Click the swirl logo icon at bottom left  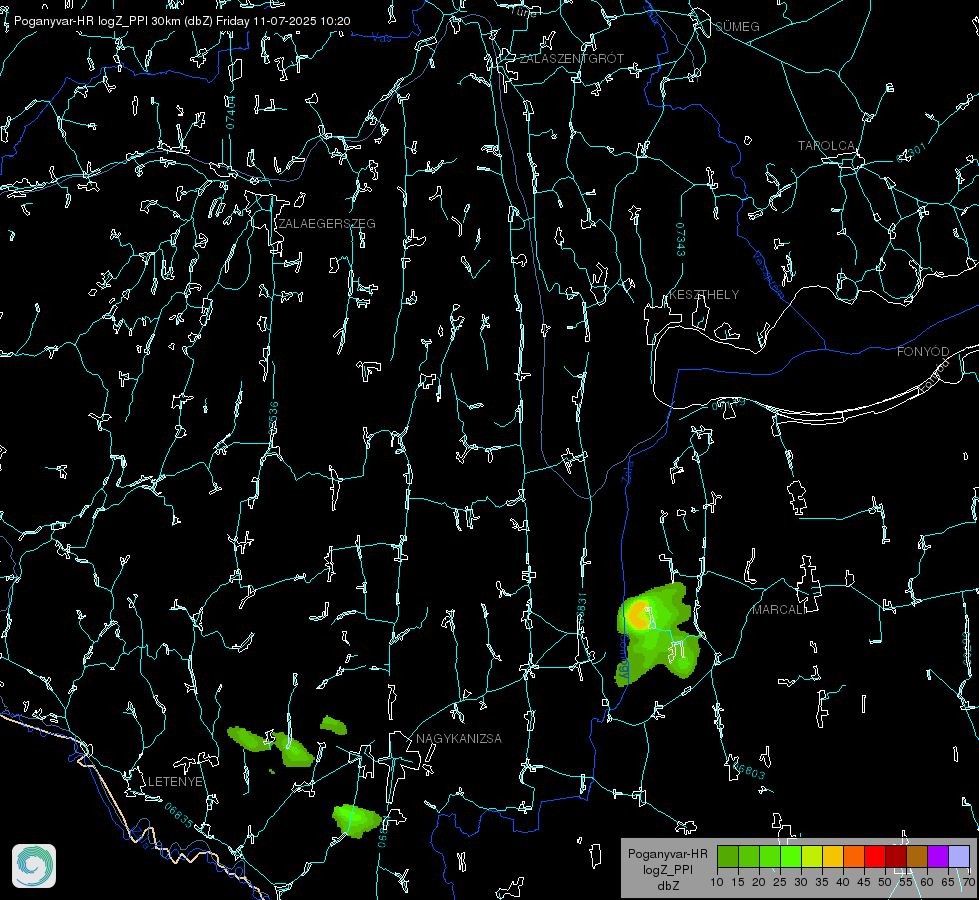(34, 866)
